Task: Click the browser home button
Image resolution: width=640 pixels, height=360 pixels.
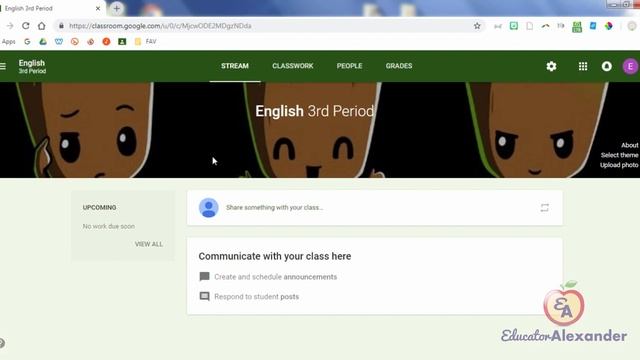Action: point(42,26)
